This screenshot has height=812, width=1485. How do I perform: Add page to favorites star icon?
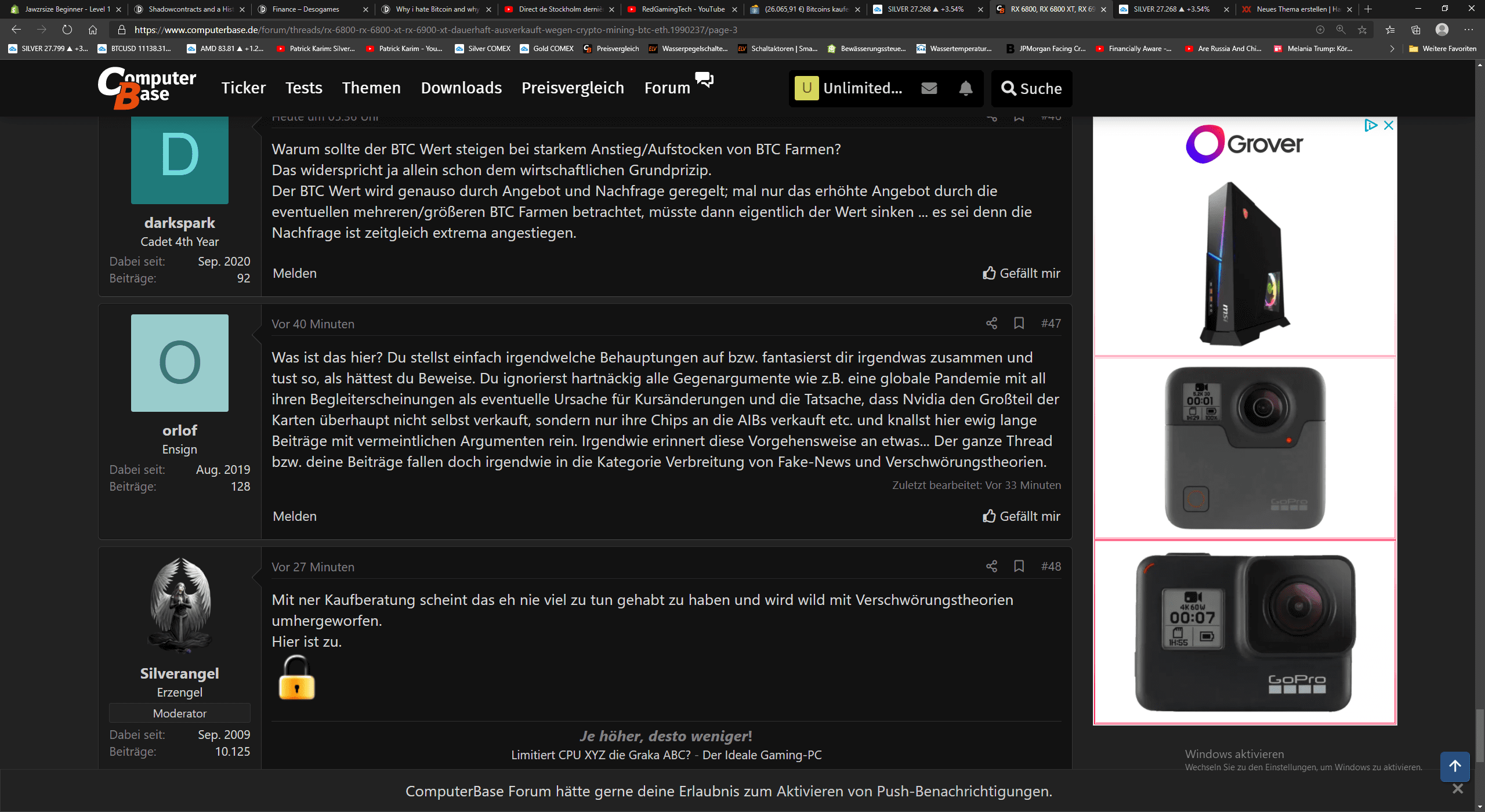pos(1362,30)
